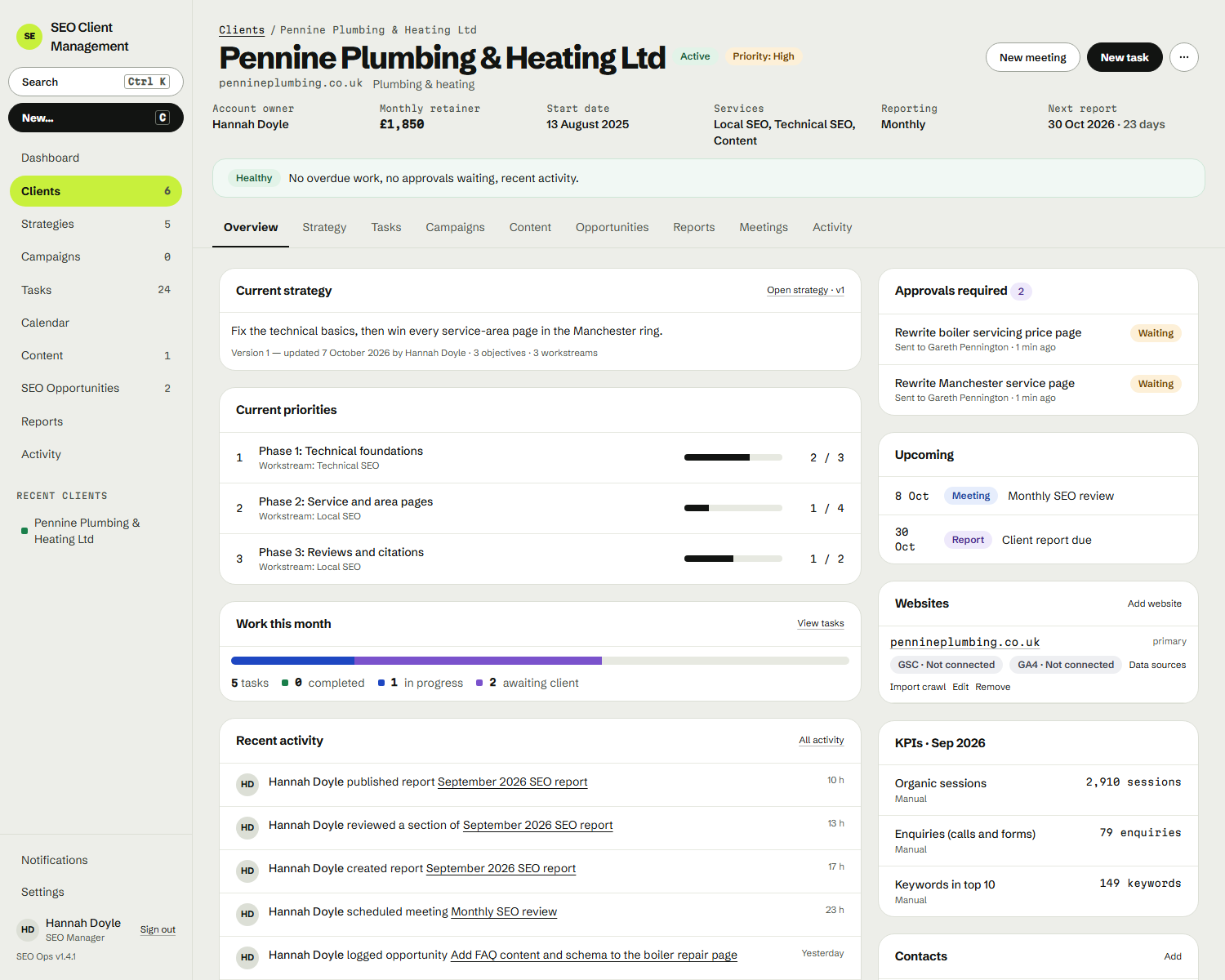Open Strategies in the sidebar
1225x980 pixels.
tap(96, 224)
